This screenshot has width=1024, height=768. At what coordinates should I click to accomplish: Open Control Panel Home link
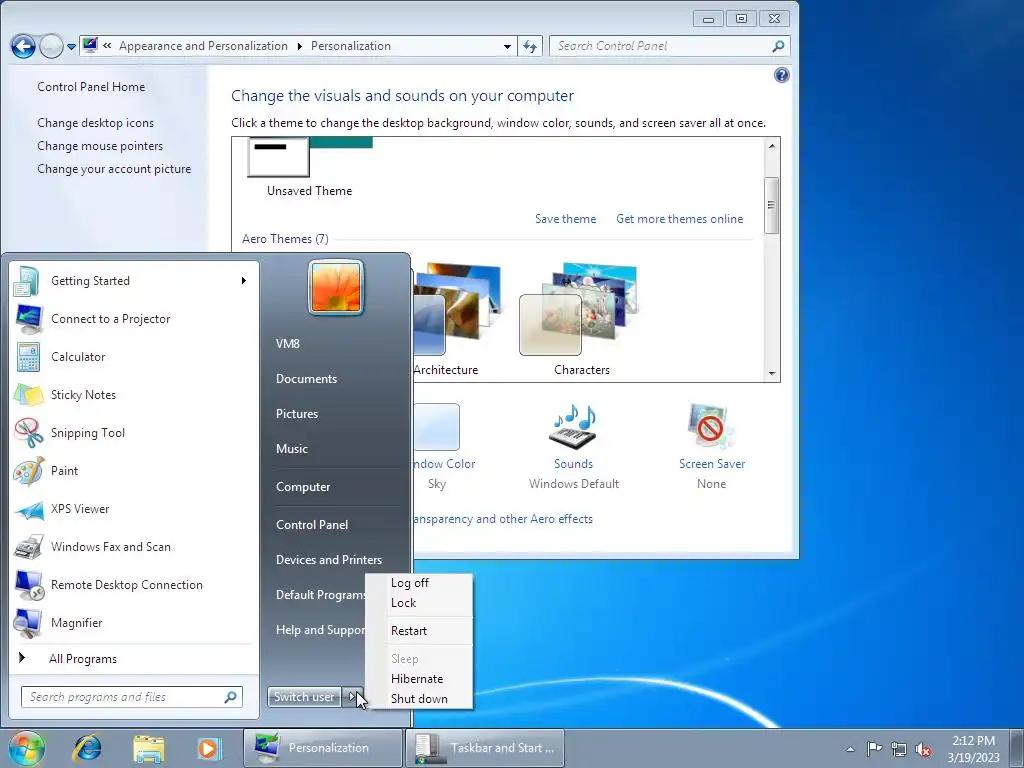point(91,87)
